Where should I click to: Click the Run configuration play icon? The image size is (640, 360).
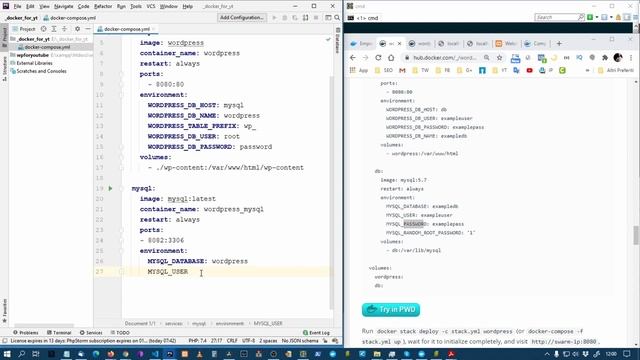pos(274,18)
